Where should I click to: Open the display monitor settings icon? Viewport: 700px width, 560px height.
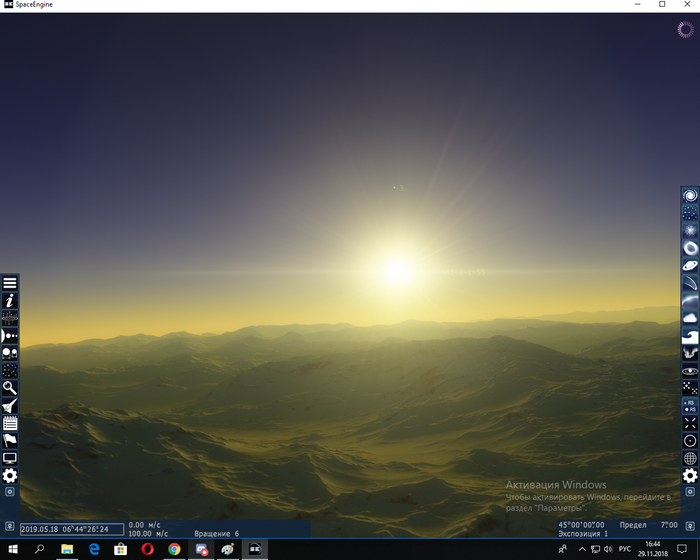click(10, 458)
